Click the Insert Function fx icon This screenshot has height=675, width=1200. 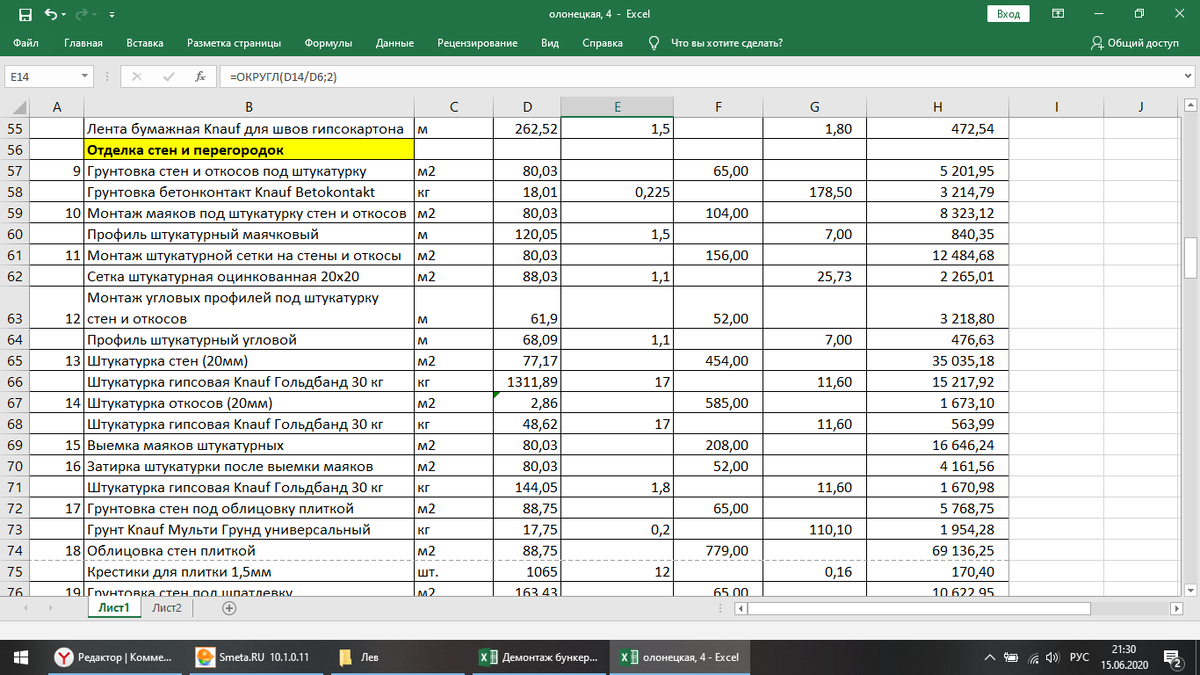tap(200, 77)
